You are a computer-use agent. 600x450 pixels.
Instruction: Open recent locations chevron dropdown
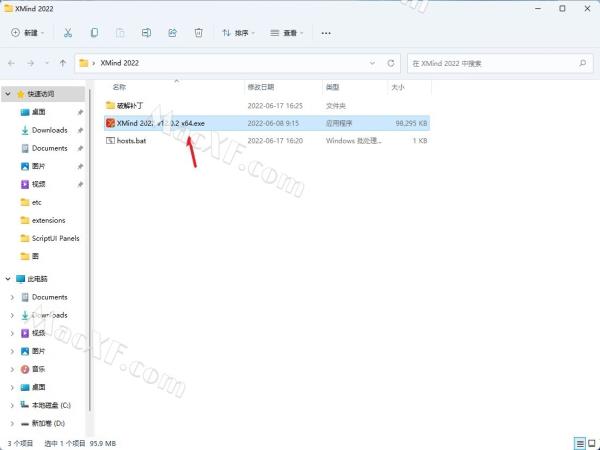(x=47, y=63)
